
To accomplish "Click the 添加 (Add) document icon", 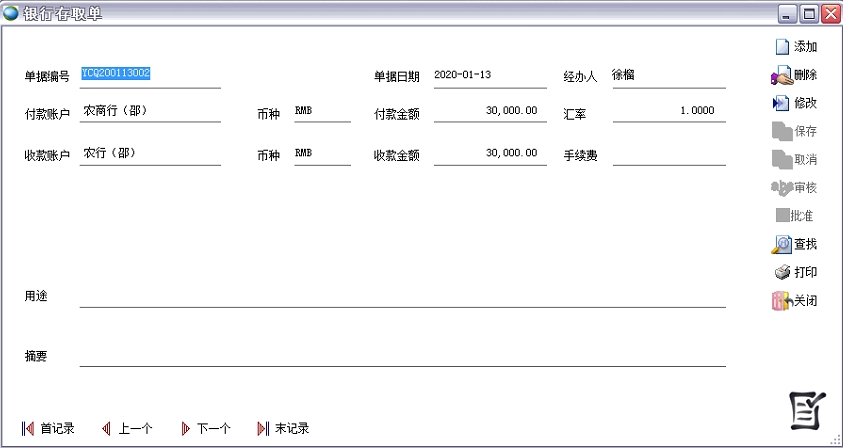I will click(x=782, y=47).
